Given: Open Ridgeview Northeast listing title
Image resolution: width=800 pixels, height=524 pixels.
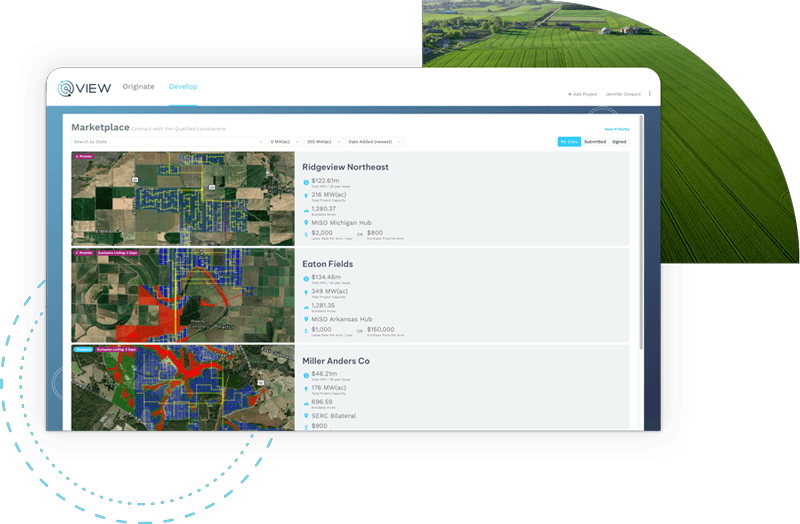Looking at the screenshot, I should click(345, 167).
